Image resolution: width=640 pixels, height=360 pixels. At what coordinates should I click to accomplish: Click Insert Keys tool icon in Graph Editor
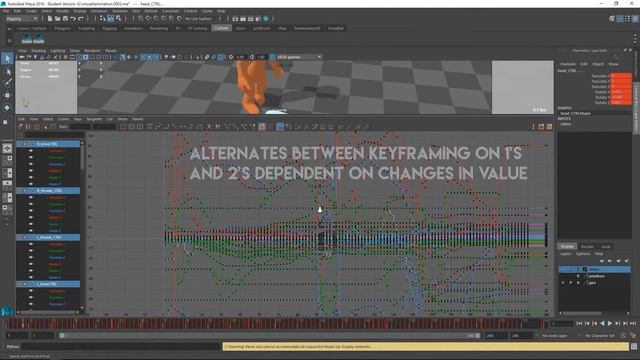tap(28, 127)
